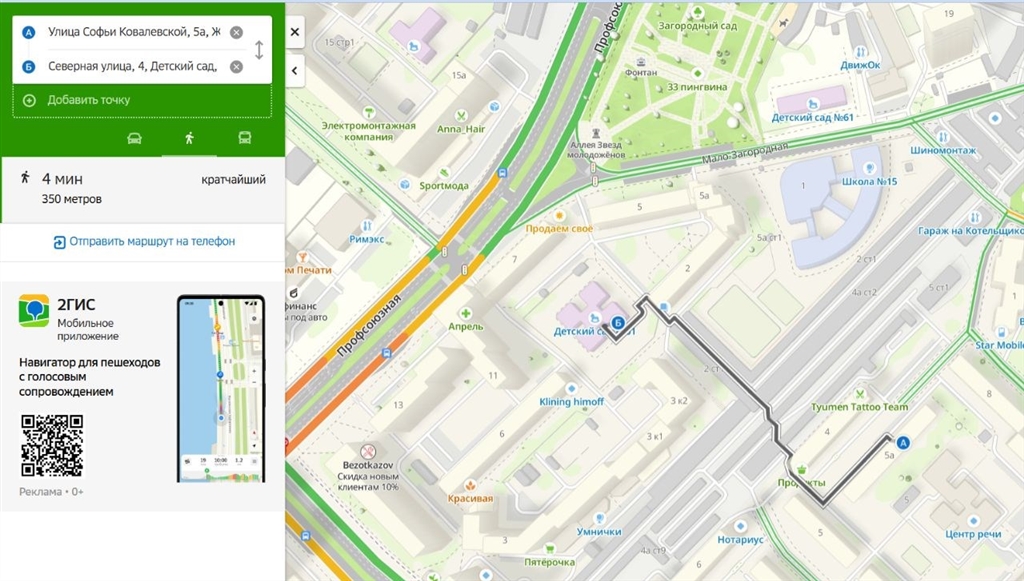This screenshot has width=1024, height=581.
Task: Click the start field Улица Софьи Ковалевской
Action: tap(118, 32)
